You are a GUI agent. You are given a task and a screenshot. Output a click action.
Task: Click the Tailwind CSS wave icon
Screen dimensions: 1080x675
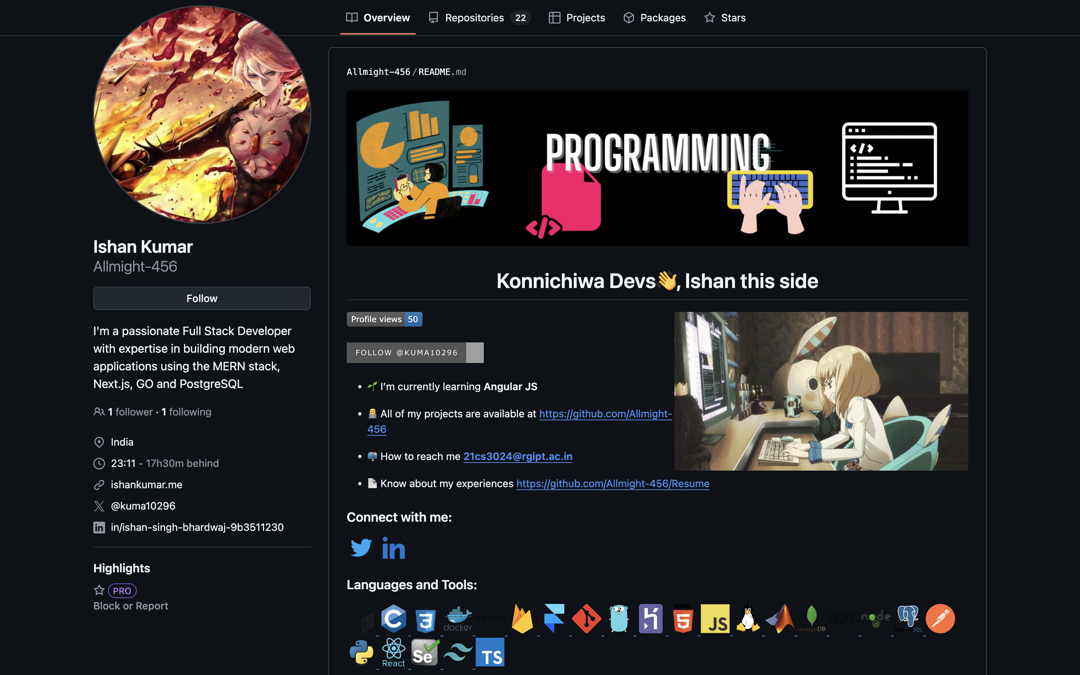tap(458, 652)
